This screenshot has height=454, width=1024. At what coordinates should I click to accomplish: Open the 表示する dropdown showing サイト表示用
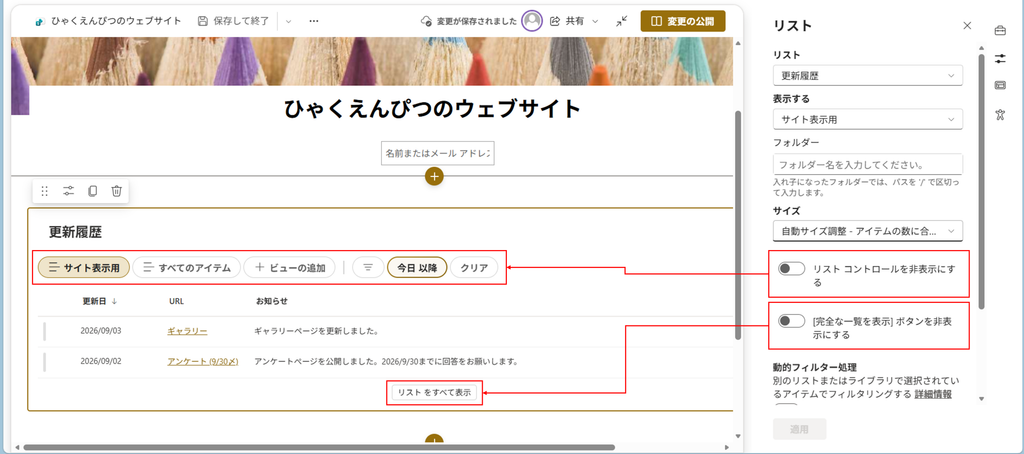[x=867, y=119]
